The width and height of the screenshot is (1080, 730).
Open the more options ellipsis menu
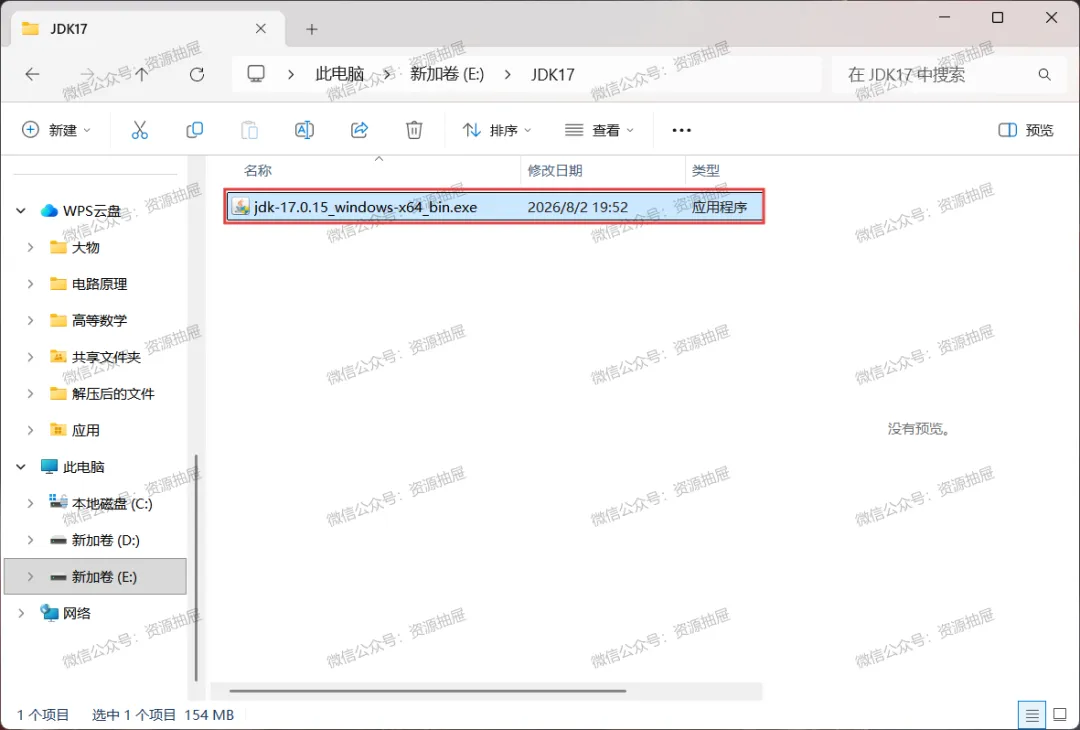click(681, 130)
